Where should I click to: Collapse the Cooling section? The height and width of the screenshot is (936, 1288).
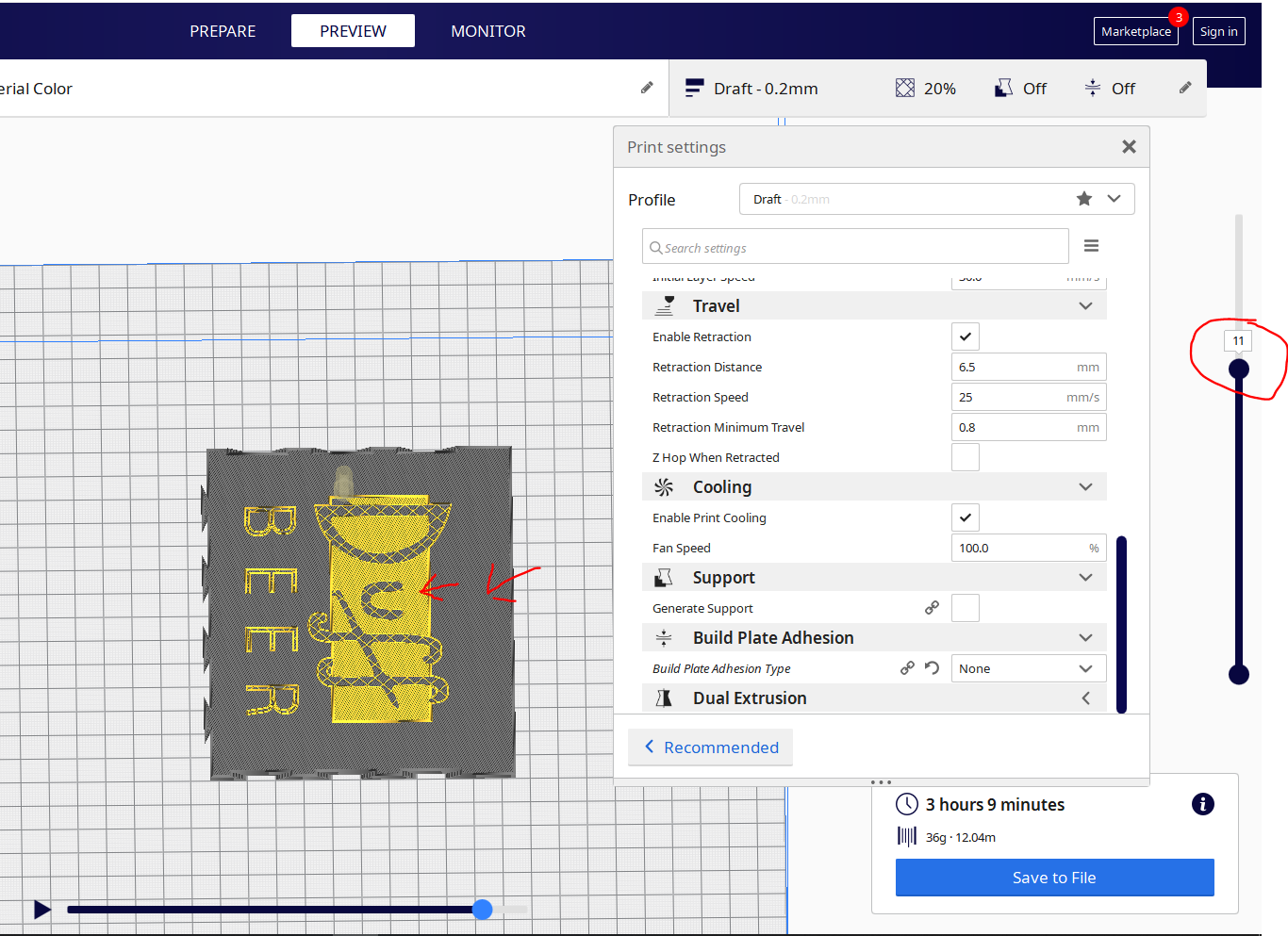click(x=1085, y=486)
